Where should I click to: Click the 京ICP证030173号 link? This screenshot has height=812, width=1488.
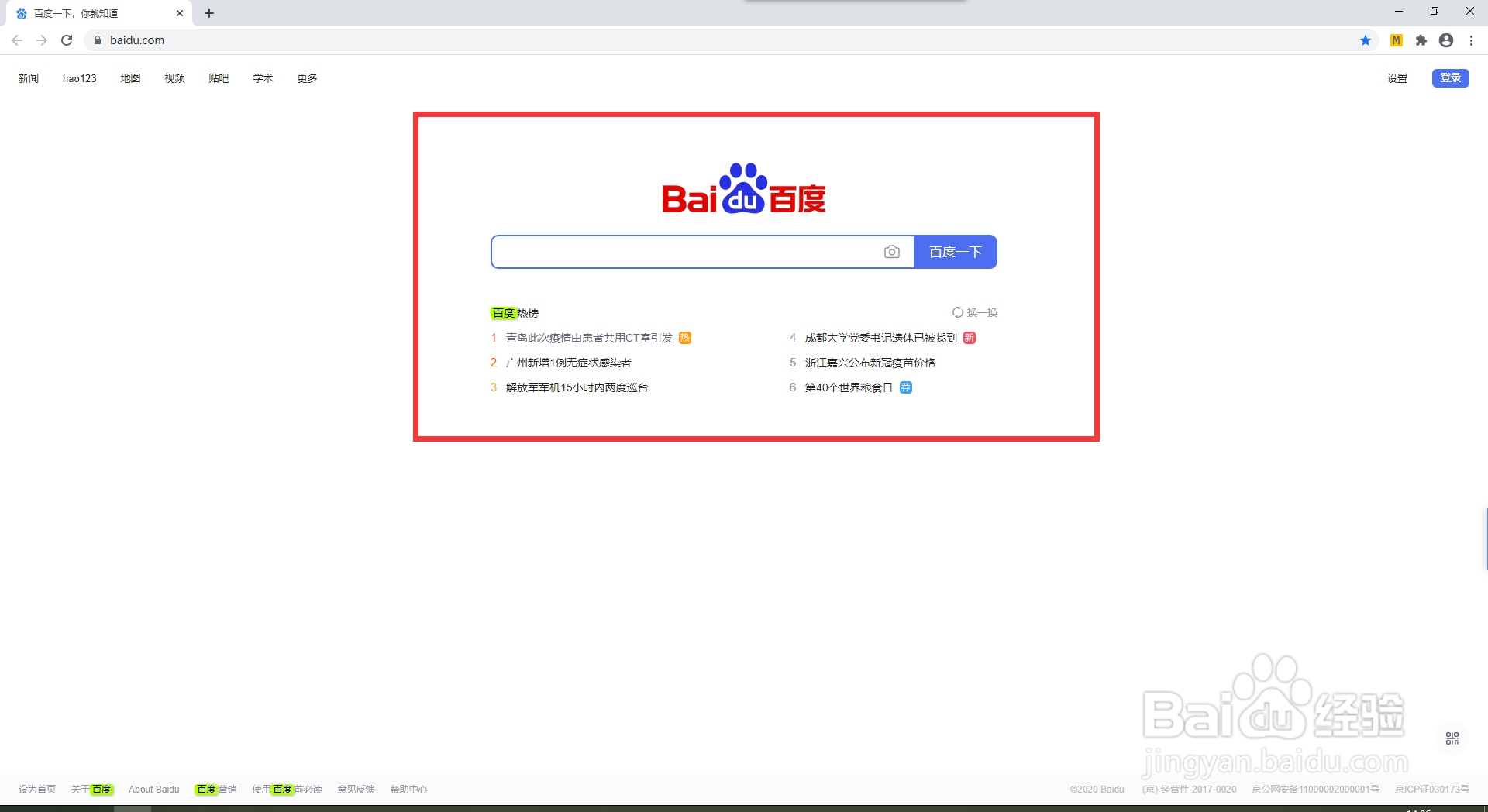1432,790
